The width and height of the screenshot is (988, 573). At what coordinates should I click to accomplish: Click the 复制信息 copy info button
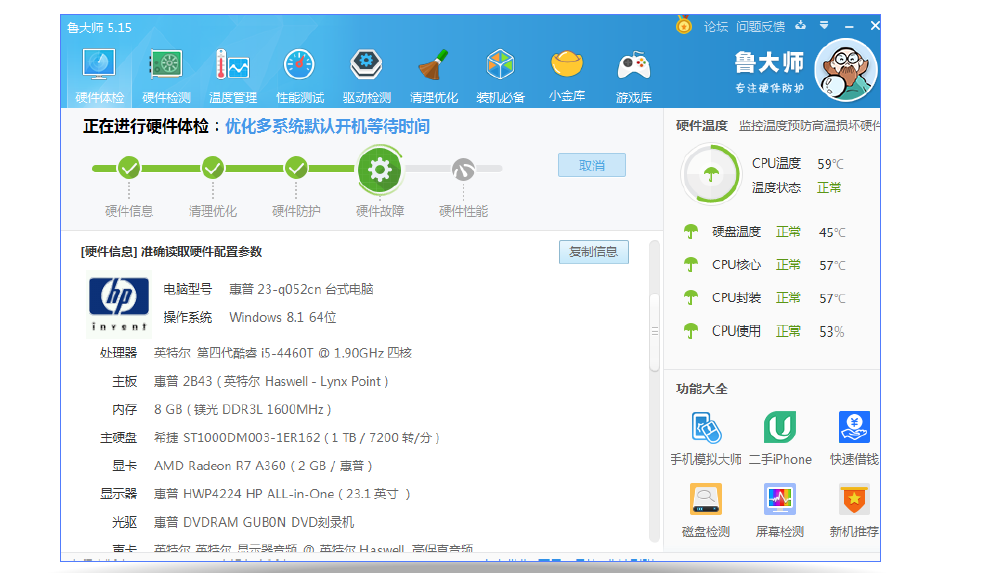tap(594, 252)
